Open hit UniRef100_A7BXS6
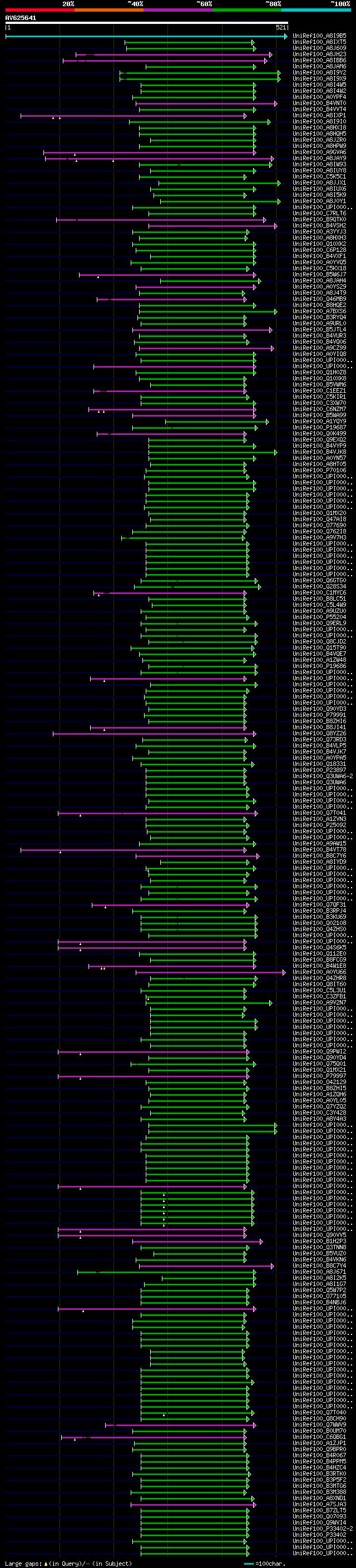This screenshot has width=356, height=1568. point(319,311)
